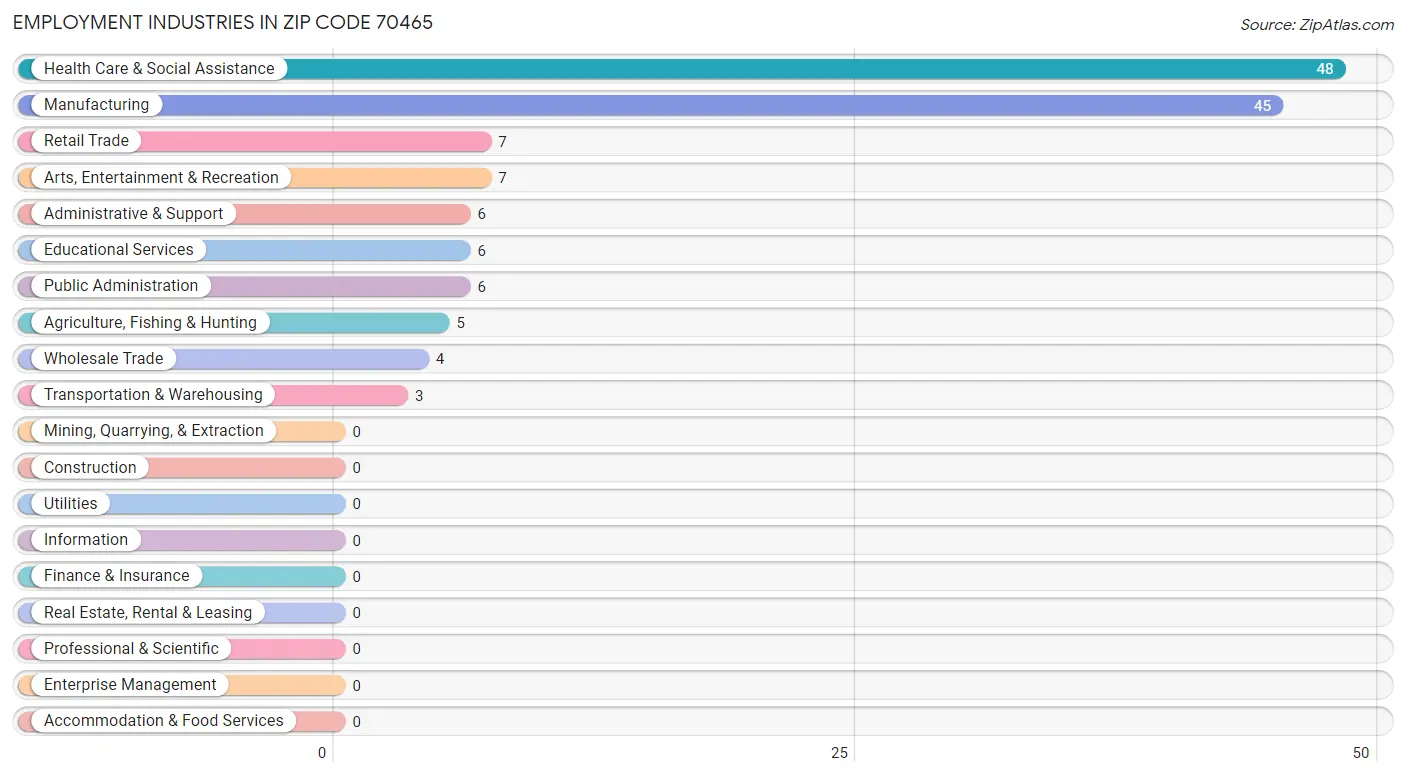Click the value 4 beside Wholesale Trade bar
1406x776 pixels.
click(440, 359)
